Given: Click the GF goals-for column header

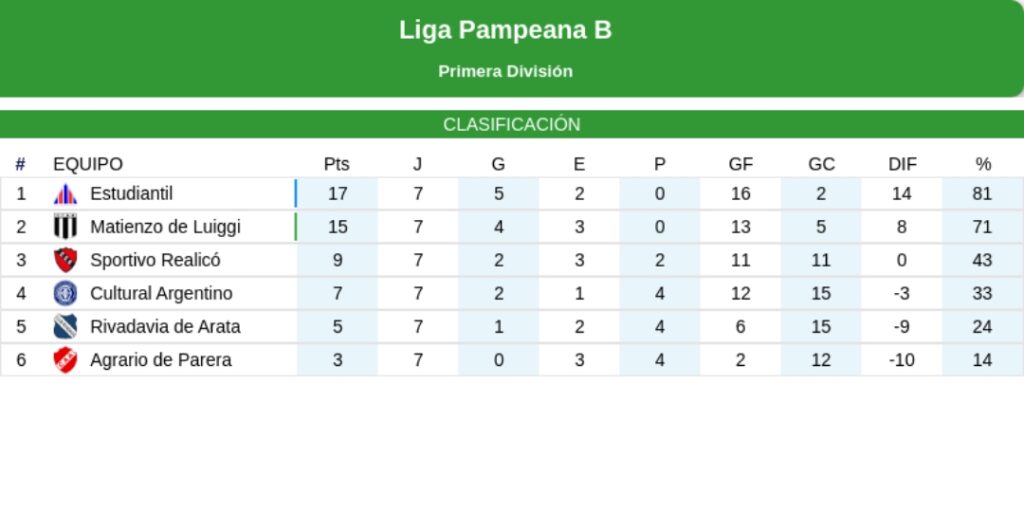Looking at the screenshot, I should click(740, 164).
